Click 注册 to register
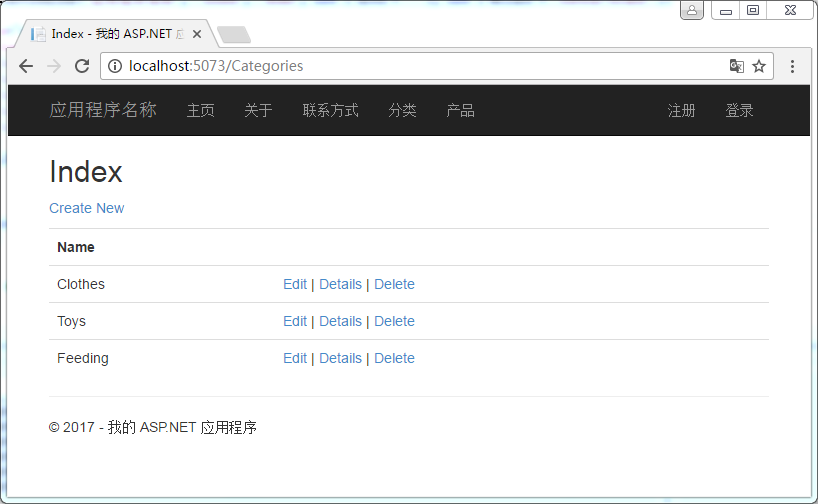The width and height of the screenshot is (818, 504). (681, 111)
